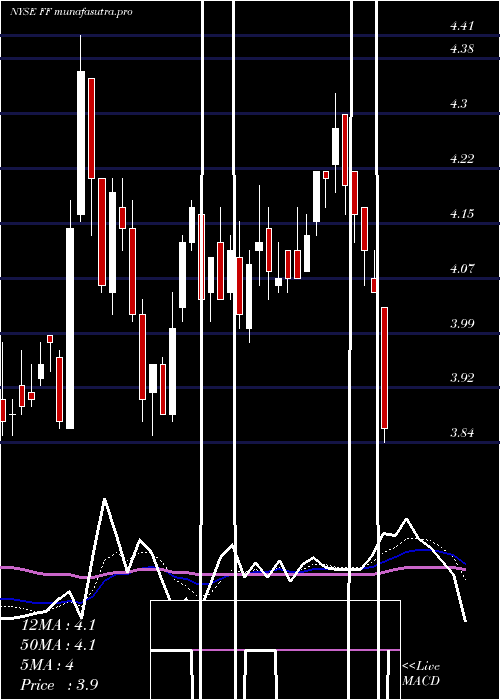Click the 3.92 price level label
Screen dimensions: 500x700
coord(462,378)
